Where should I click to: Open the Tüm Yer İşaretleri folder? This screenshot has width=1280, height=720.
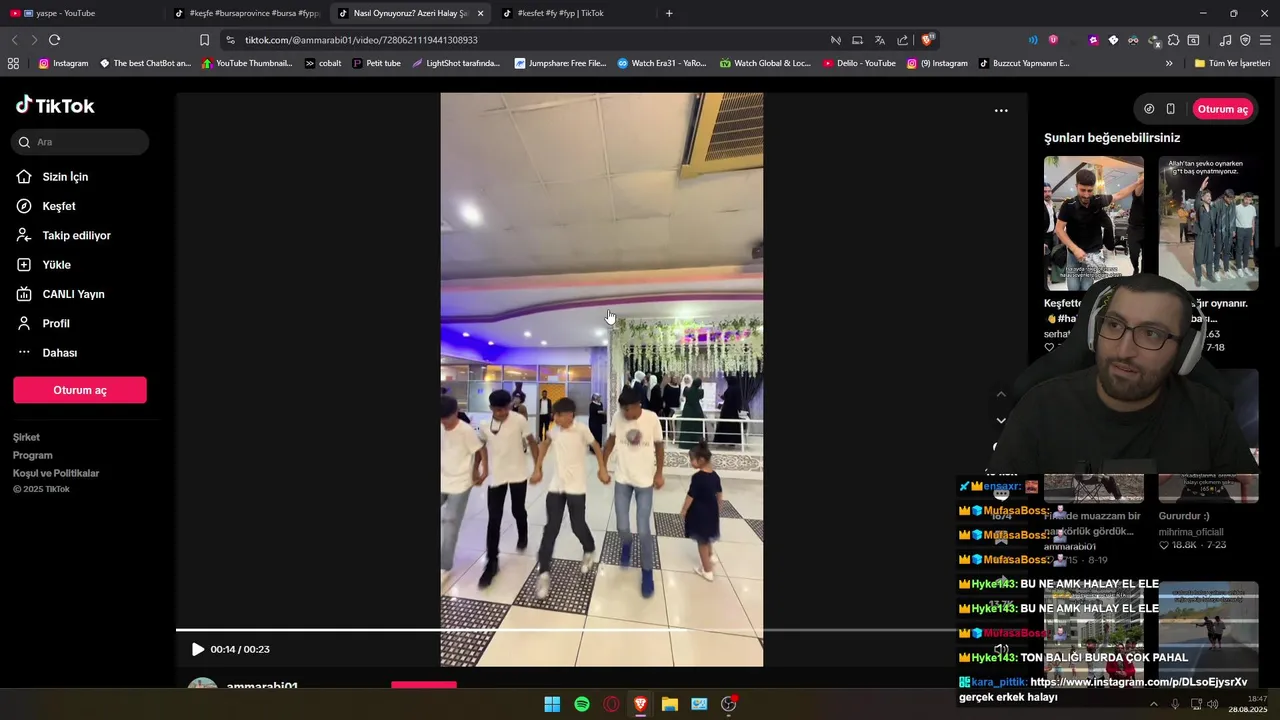point(1232,63)
